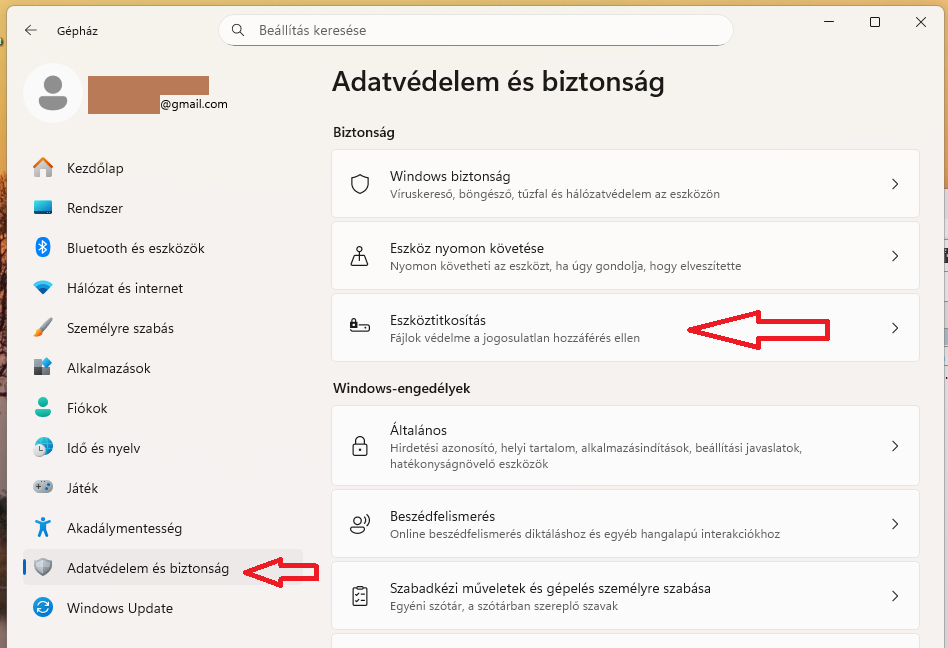Image resolution: width=948 pixels, height=648 pixels.
Task: Click the Gépház window title
Action: 77,31
